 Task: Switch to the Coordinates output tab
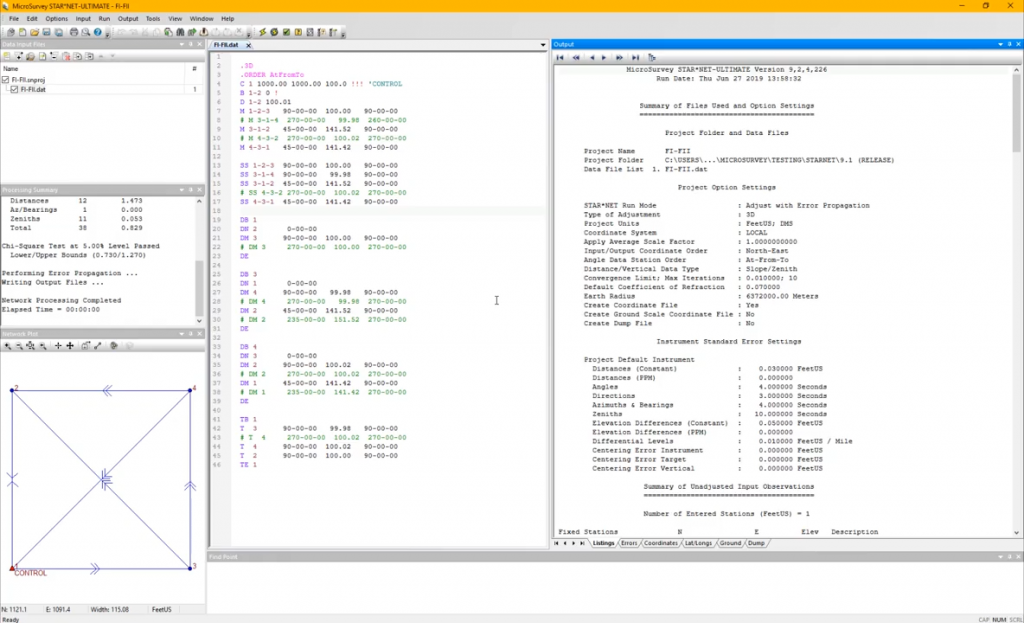click(x=661, y=543)
